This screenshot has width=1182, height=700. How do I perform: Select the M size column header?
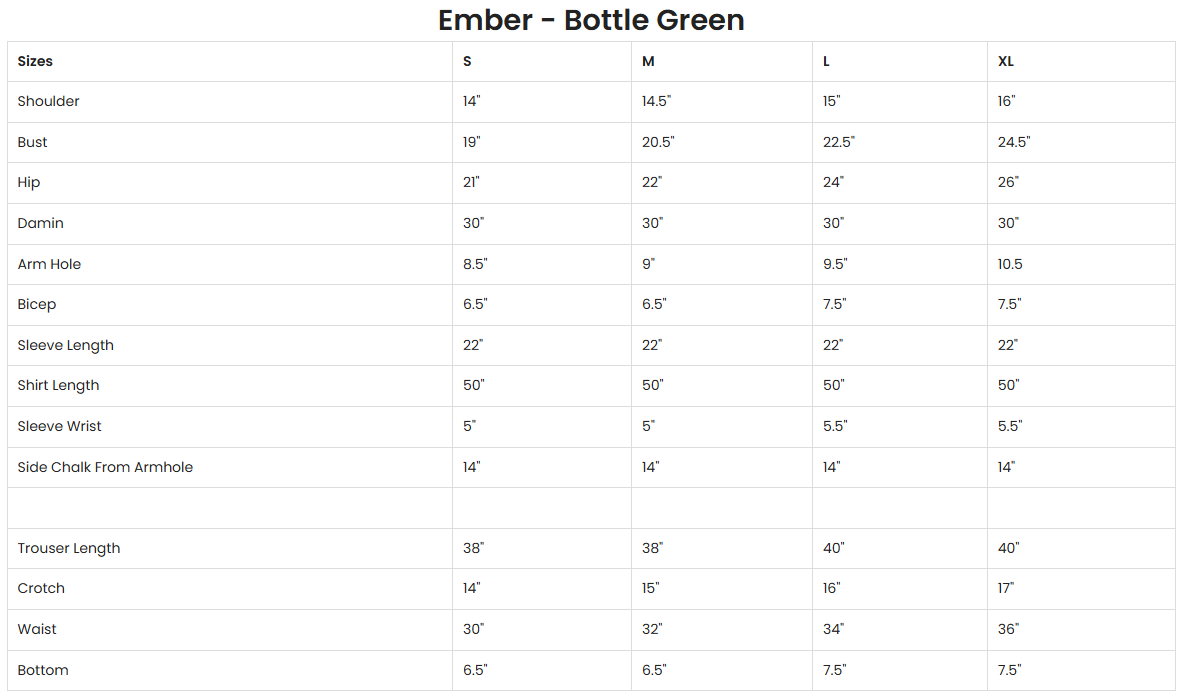click(648, 61)
